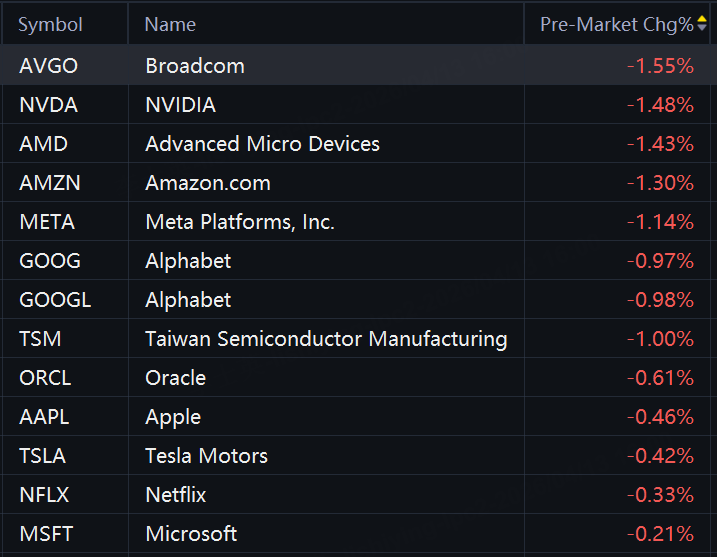Click the Name column header
Viewport: 717px width, 557px height.
[170, 25]
